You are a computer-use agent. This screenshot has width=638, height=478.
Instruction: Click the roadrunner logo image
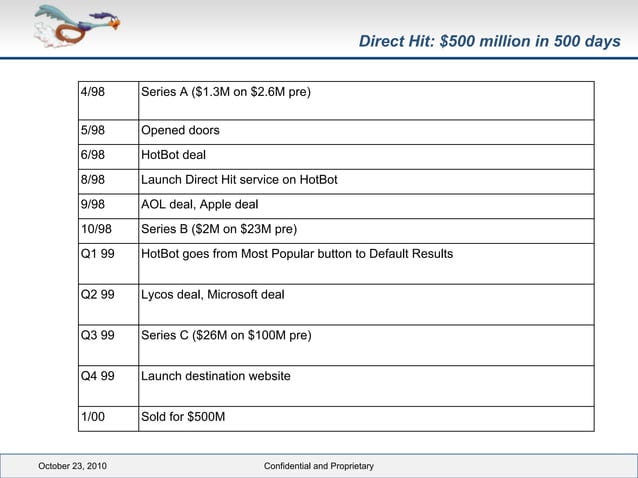click(76, 26)
